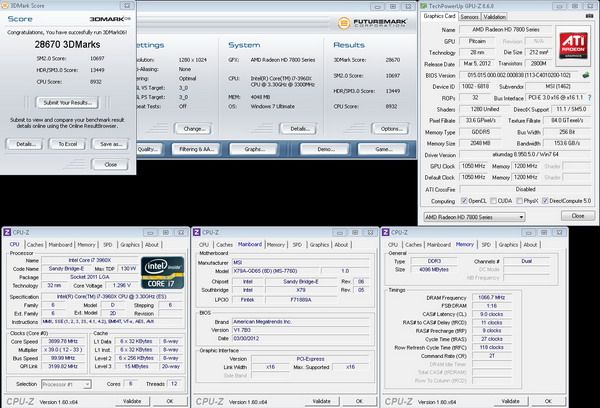
Task: Click OK in the middle CPU-Z window
Action: (x=359, y=401)
